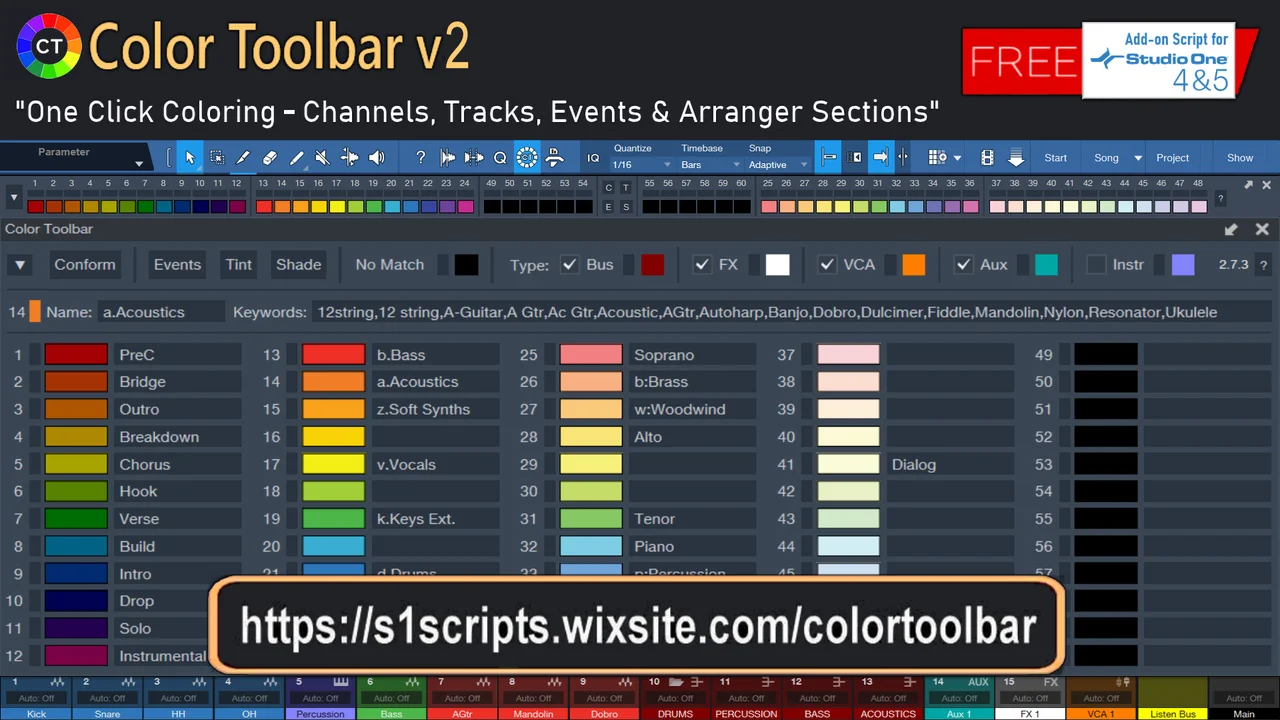
Task: Switch to the Song page
Action: [x=1106, y=158]
